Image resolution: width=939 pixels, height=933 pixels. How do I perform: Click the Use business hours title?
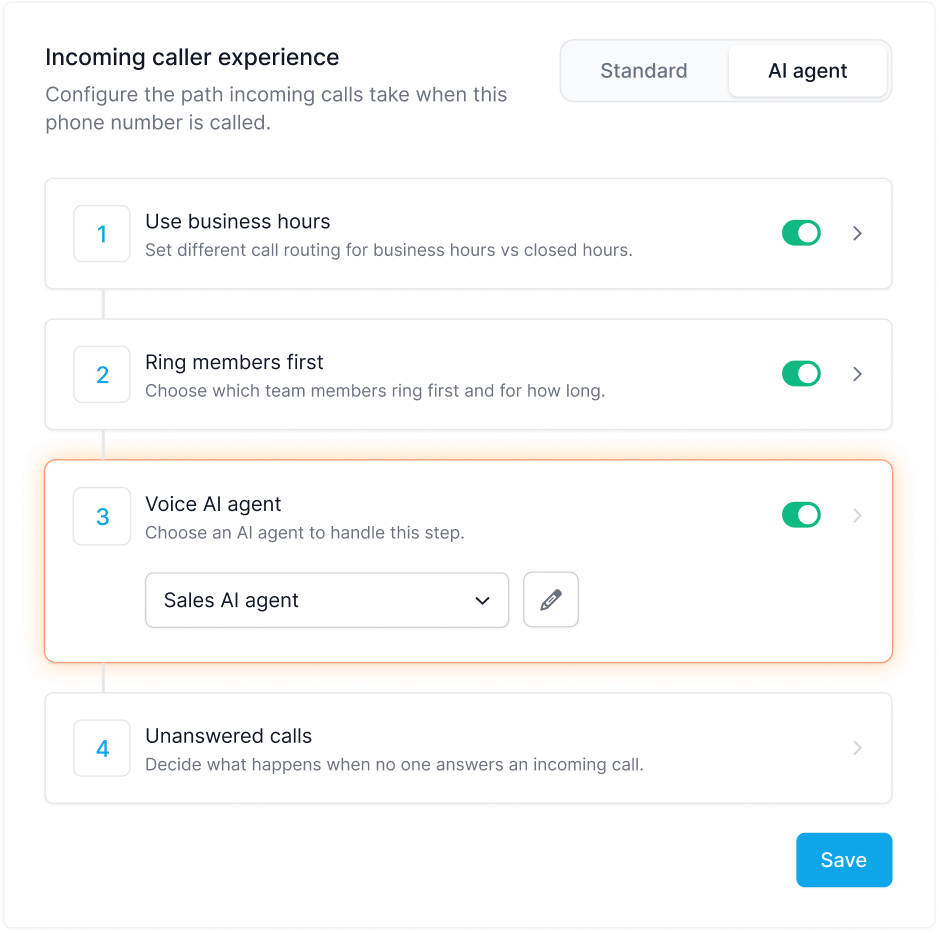point(238,221)
